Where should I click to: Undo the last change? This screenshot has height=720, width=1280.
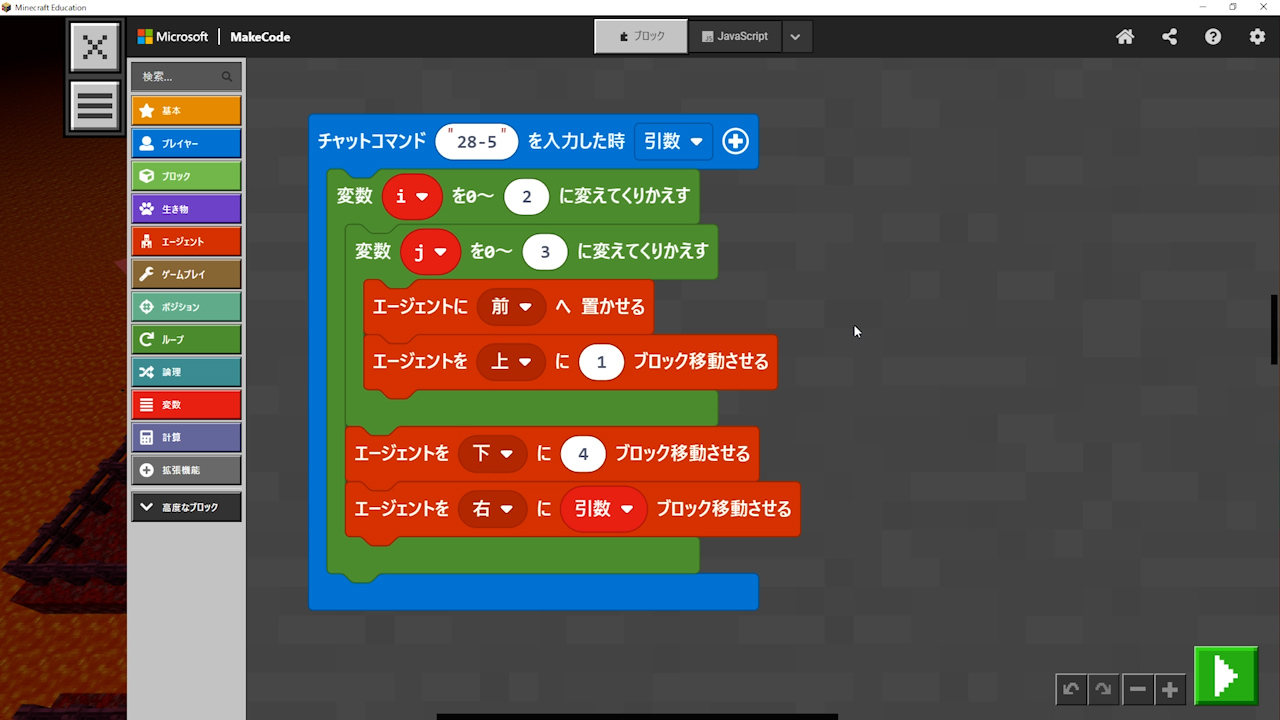(x=1071, y=689)
